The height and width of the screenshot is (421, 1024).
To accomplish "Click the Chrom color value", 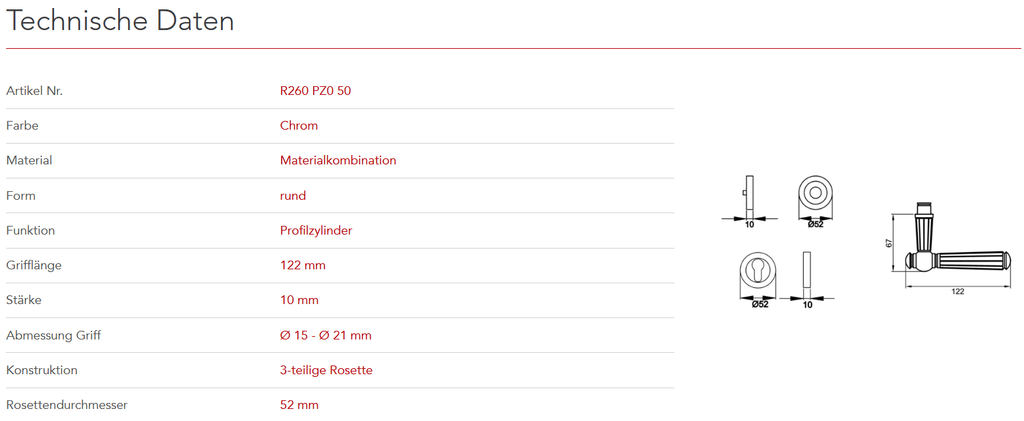I will pos(299,126).
